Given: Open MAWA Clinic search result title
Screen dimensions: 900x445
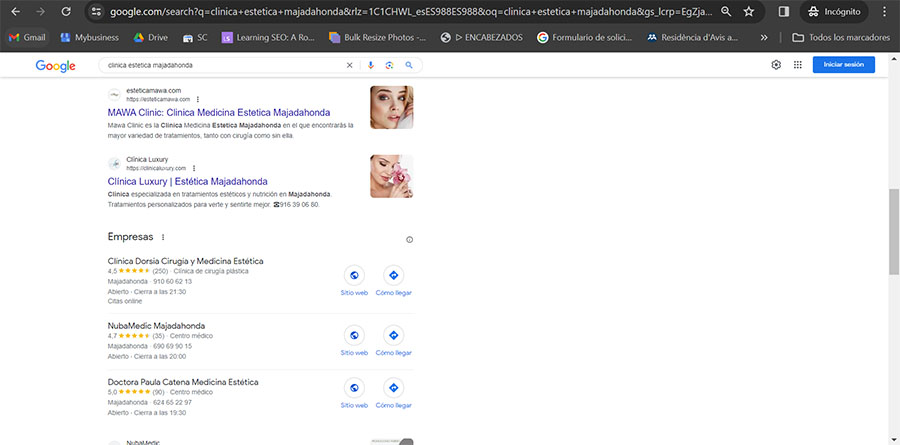Looking at the screenshot, I should coord(219,113).
